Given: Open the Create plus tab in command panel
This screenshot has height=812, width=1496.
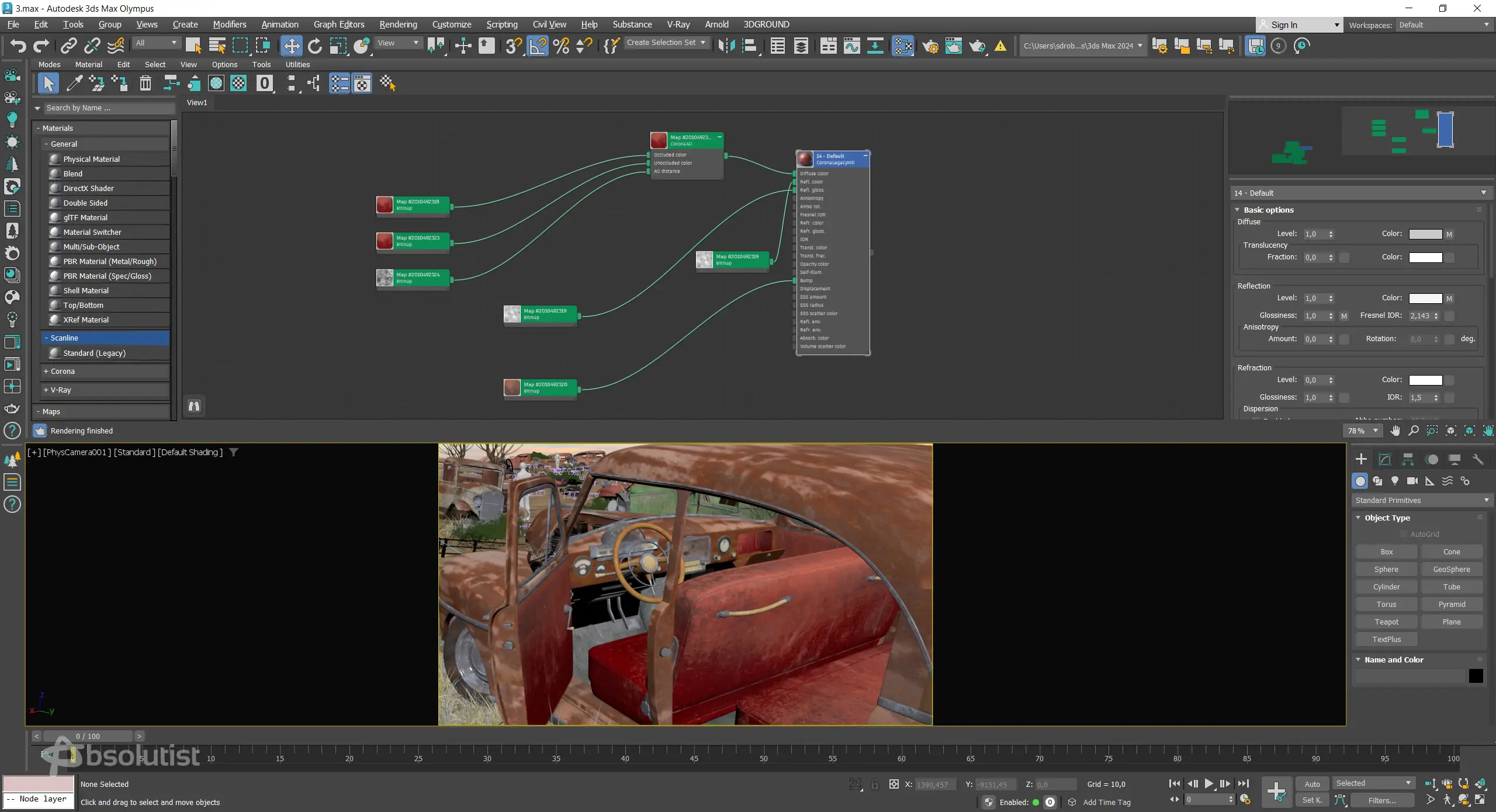Looking at the screenshot, I should (x=1361, y=459).
